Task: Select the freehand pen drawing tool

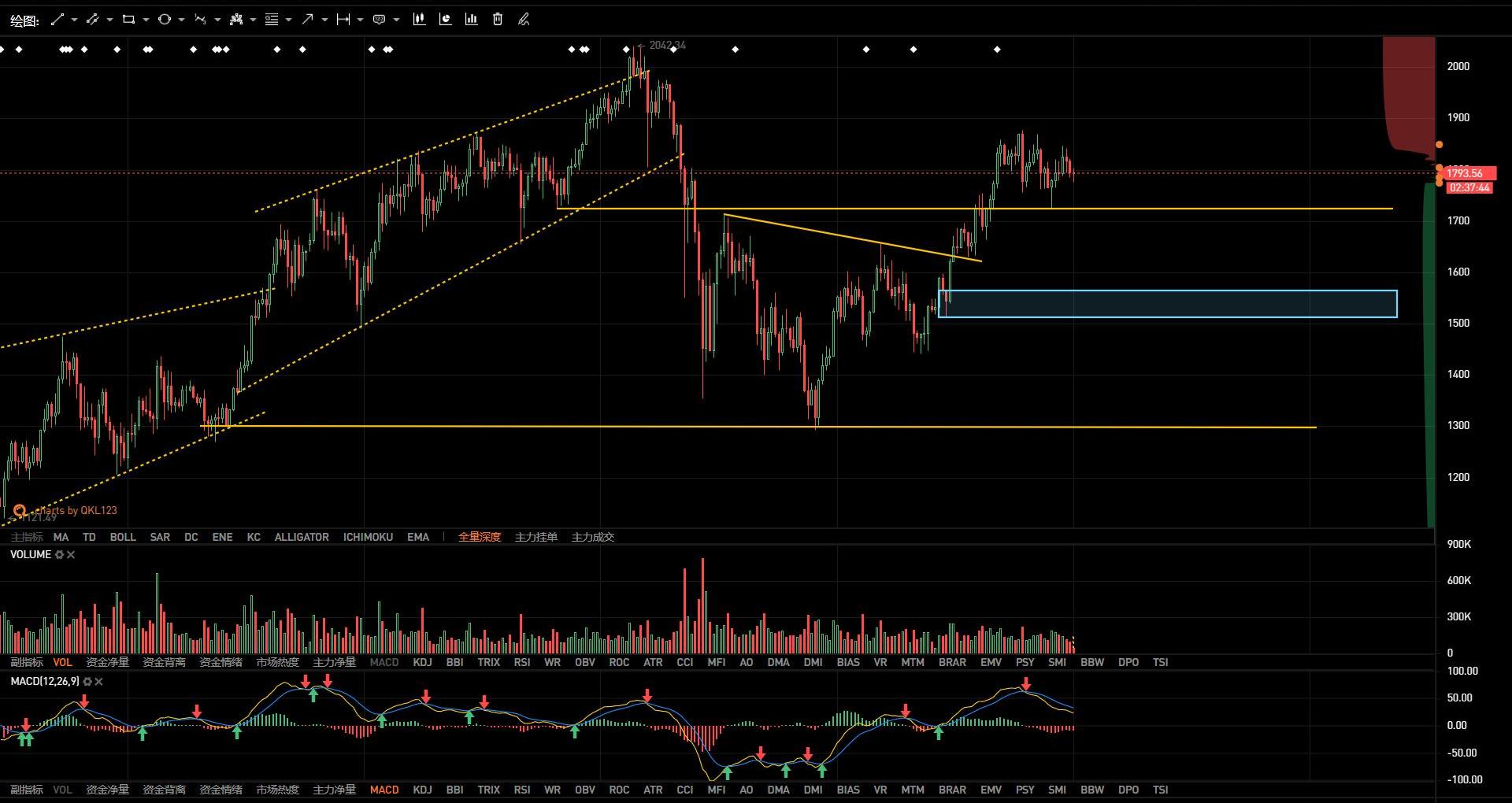Action: pos(524,20)
